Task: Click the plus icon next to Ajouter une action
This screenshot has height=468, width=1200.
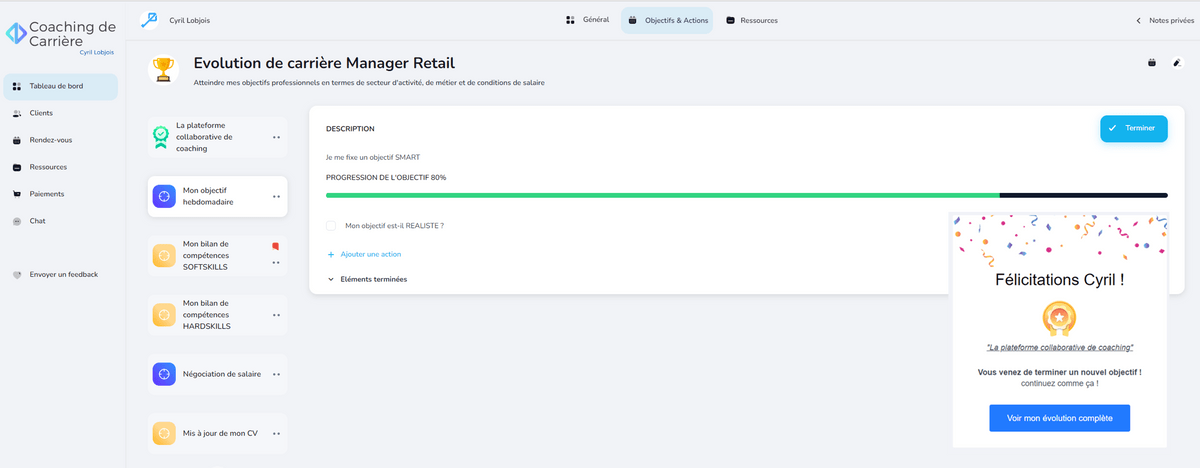Action: click(331, 254)
